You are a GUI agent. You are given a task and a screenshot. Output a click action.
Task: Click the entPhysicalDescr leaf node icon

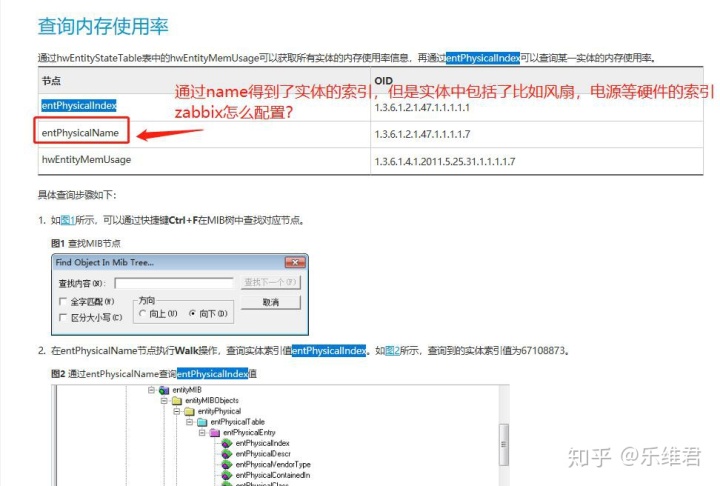pos(227,454)
